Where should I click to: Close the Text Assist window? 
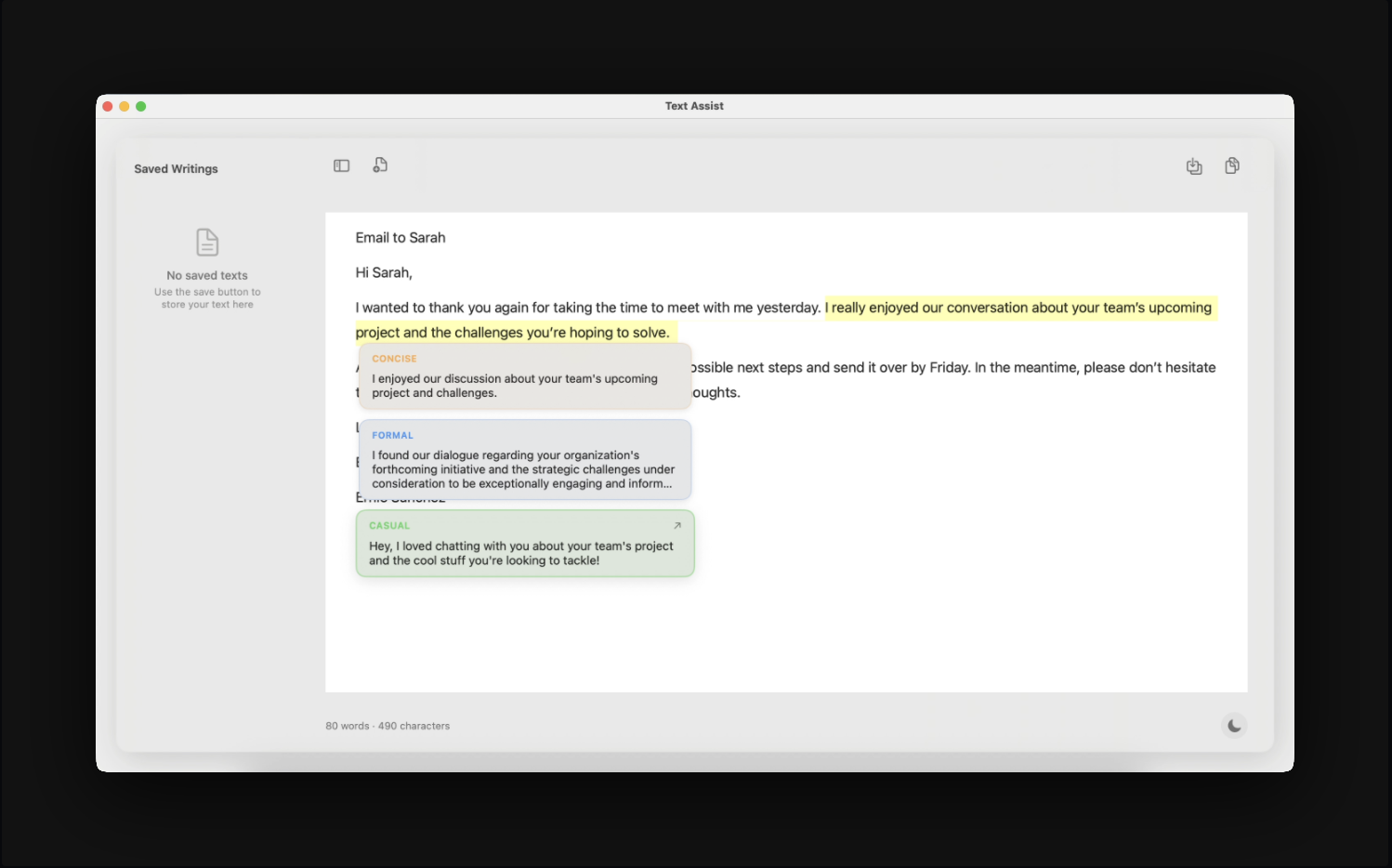108,106
